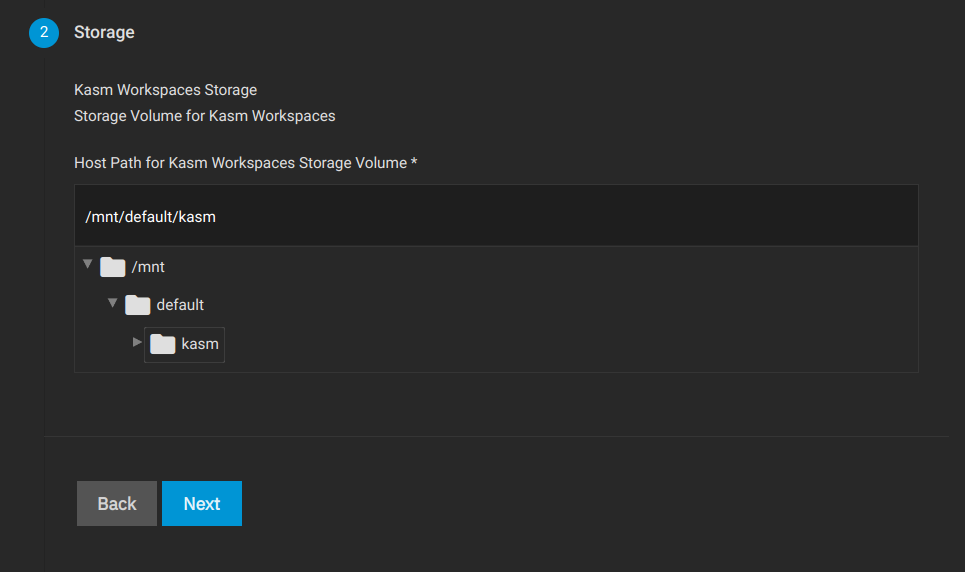Click the Host Path for Kasm label

click(x=241, y=163)
